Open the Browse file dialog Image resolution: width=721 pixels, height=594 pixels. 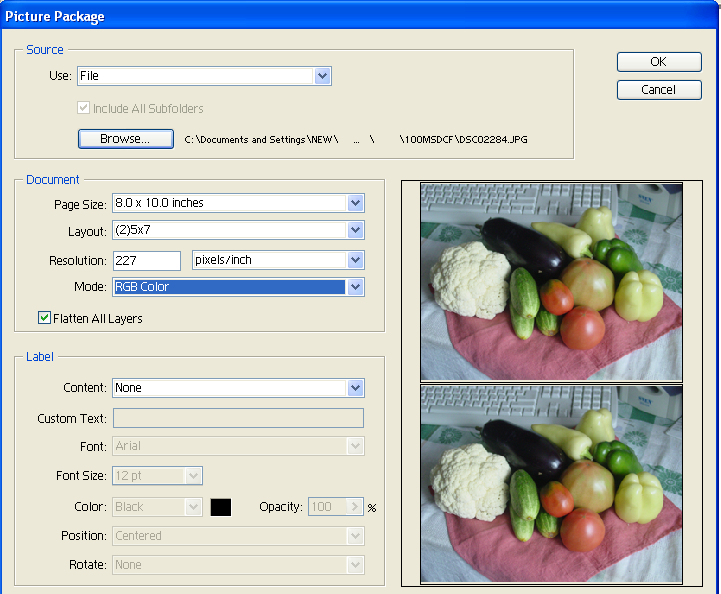[126, 139]
